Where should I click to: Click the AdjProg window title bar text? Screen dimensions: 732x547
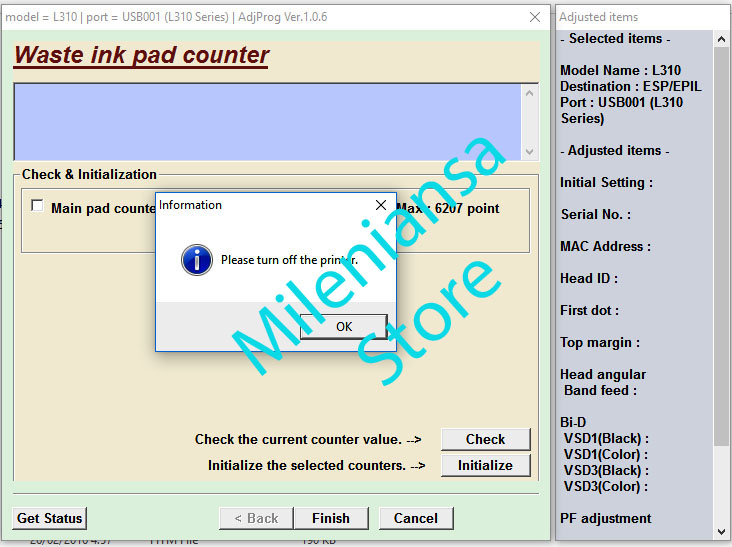point(166,17)
